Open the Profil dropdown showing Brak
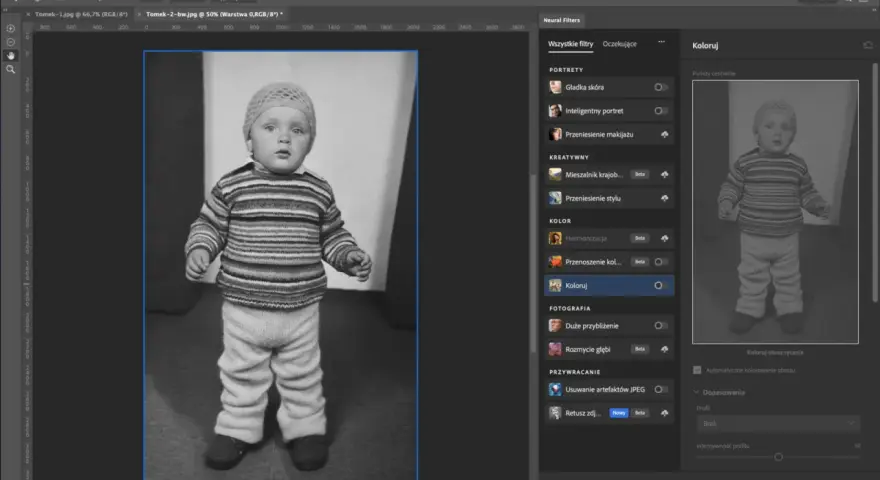Viewport: 880px width, 480px height. point(778,423)
